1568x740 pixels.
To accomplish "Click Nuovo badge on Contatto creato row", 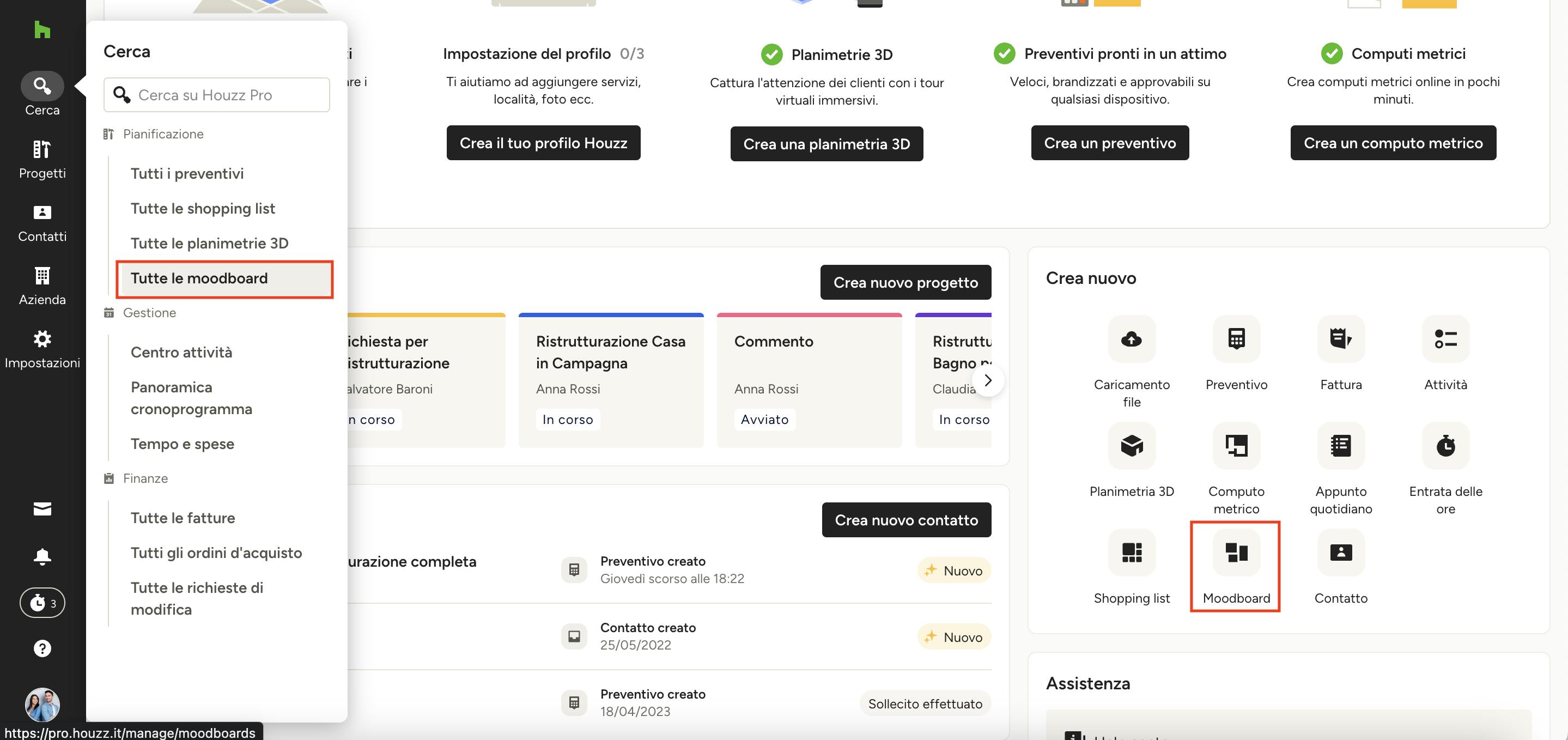I will coord(954,637).
